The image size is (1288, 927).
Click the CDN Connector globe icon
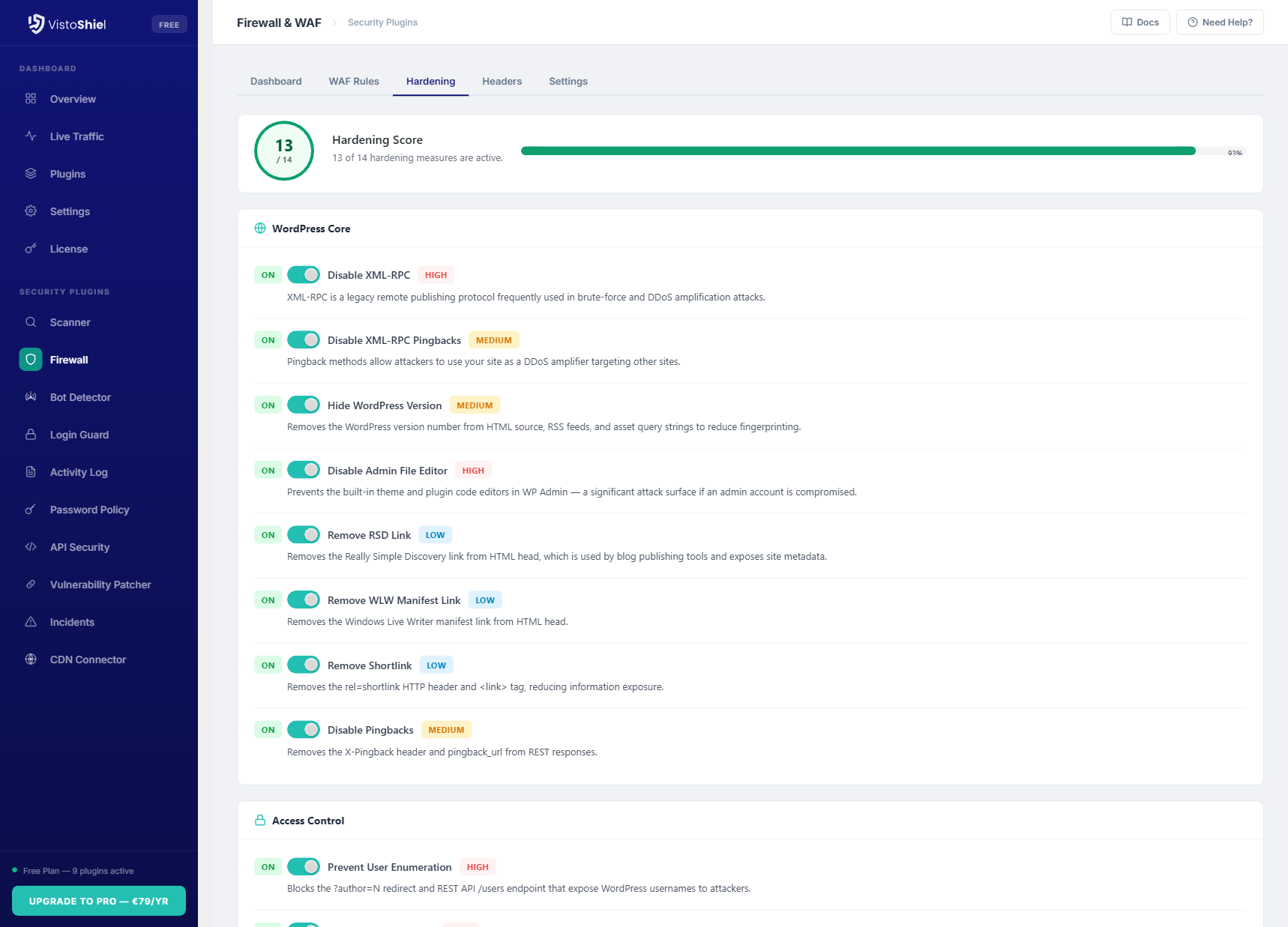coord(31,659)
